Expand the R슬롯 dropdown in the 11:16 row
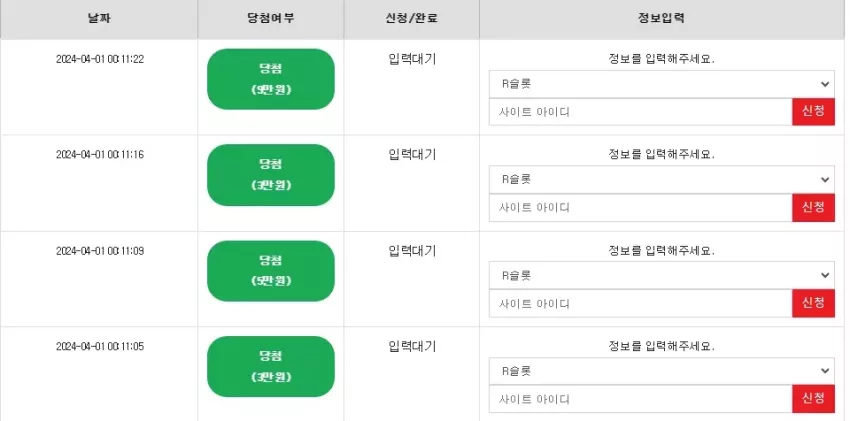The width and height of the screenshot is (850, 421). [x=661, y=179]
